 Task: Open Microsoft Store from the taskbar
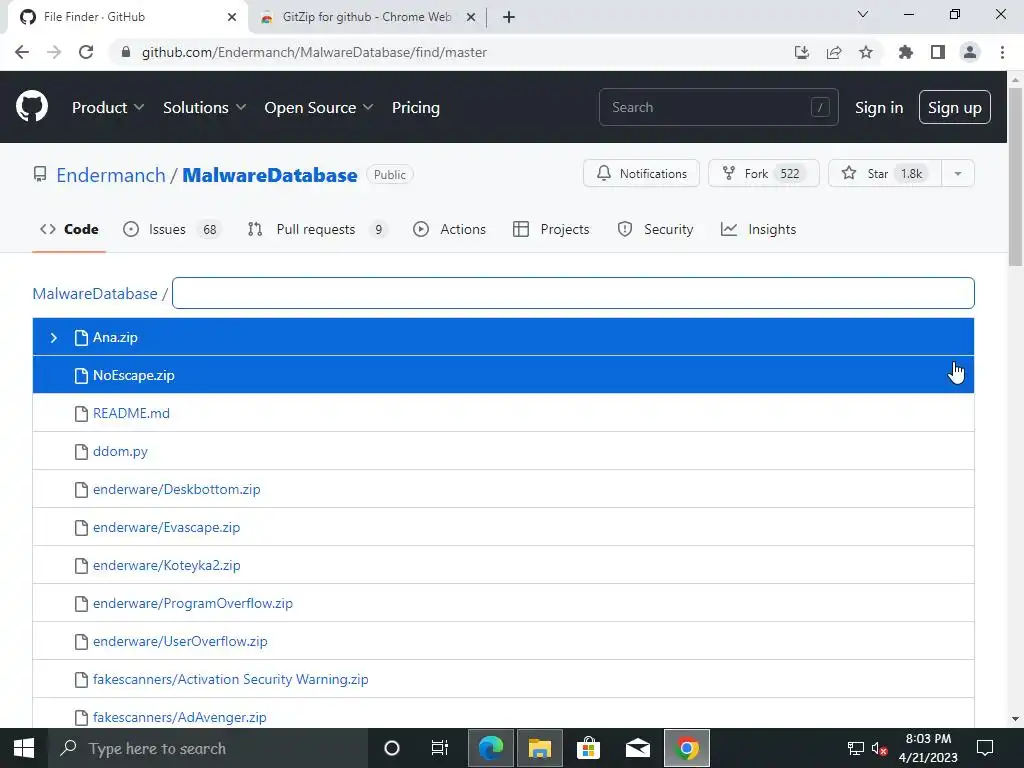[588, 748]
